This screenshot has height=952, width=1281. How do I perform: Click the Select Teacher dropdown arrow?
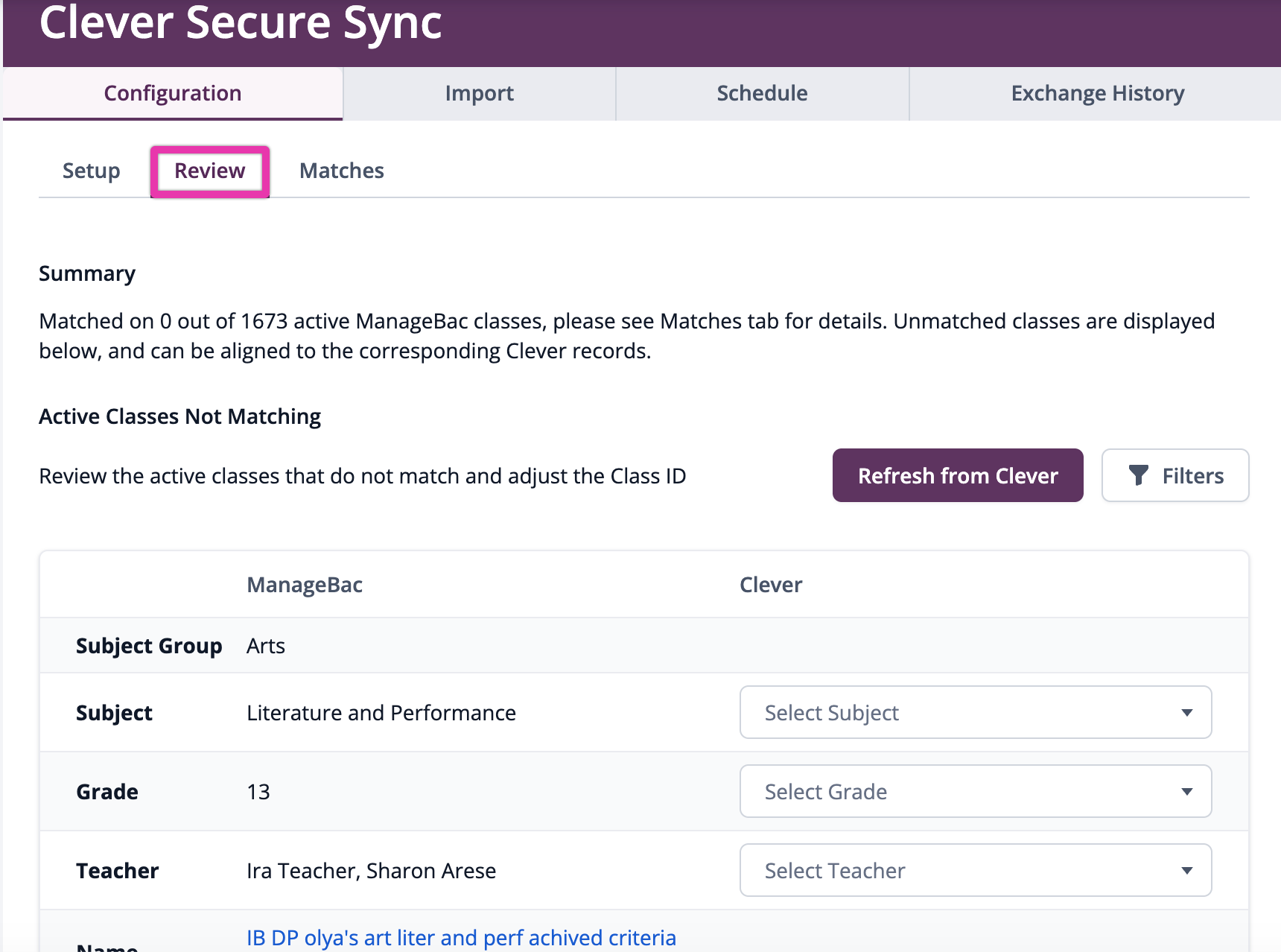(1187, 871)
